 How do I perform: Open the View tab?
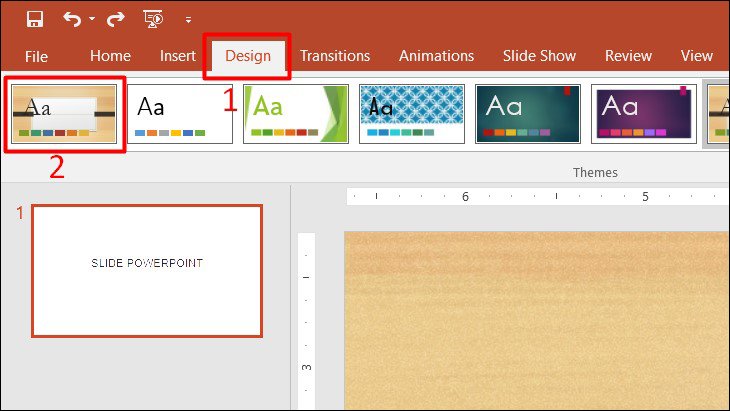[696, 56]
